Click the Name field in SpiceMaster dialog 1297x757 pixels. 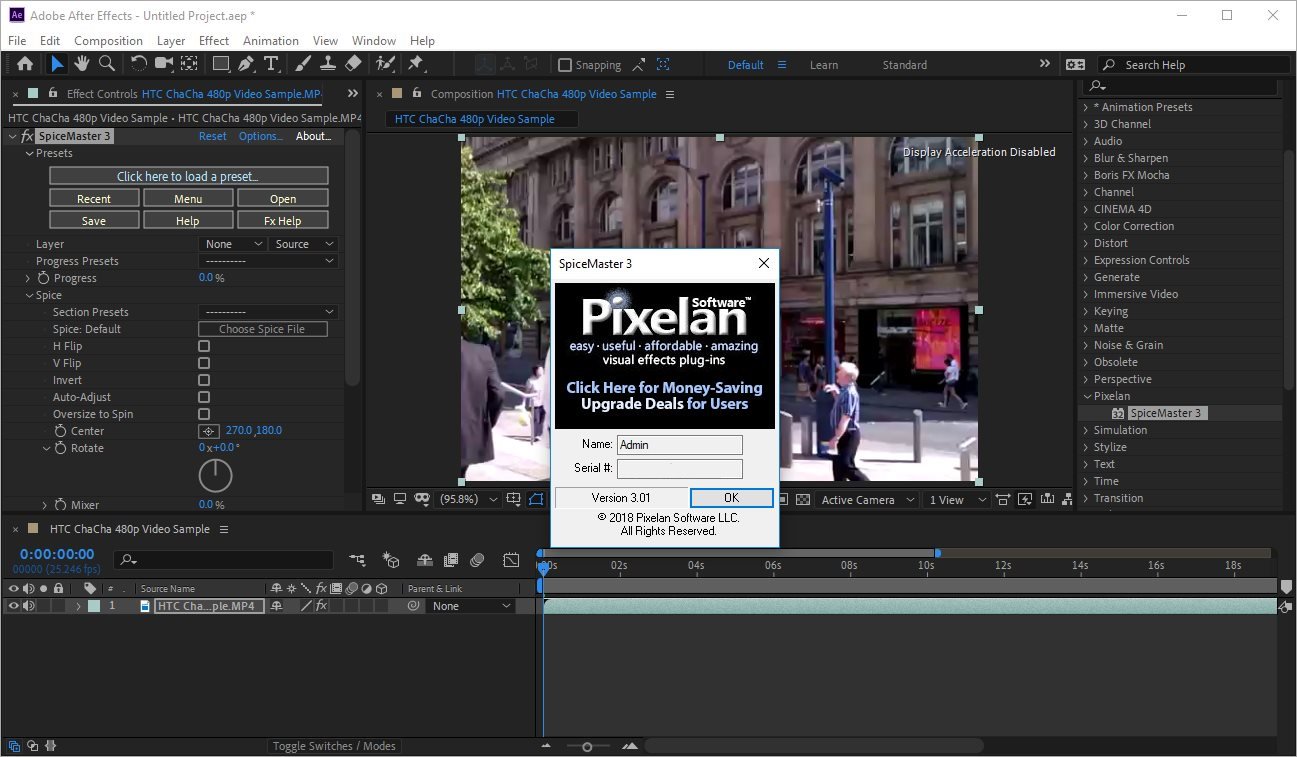(680, 445)
